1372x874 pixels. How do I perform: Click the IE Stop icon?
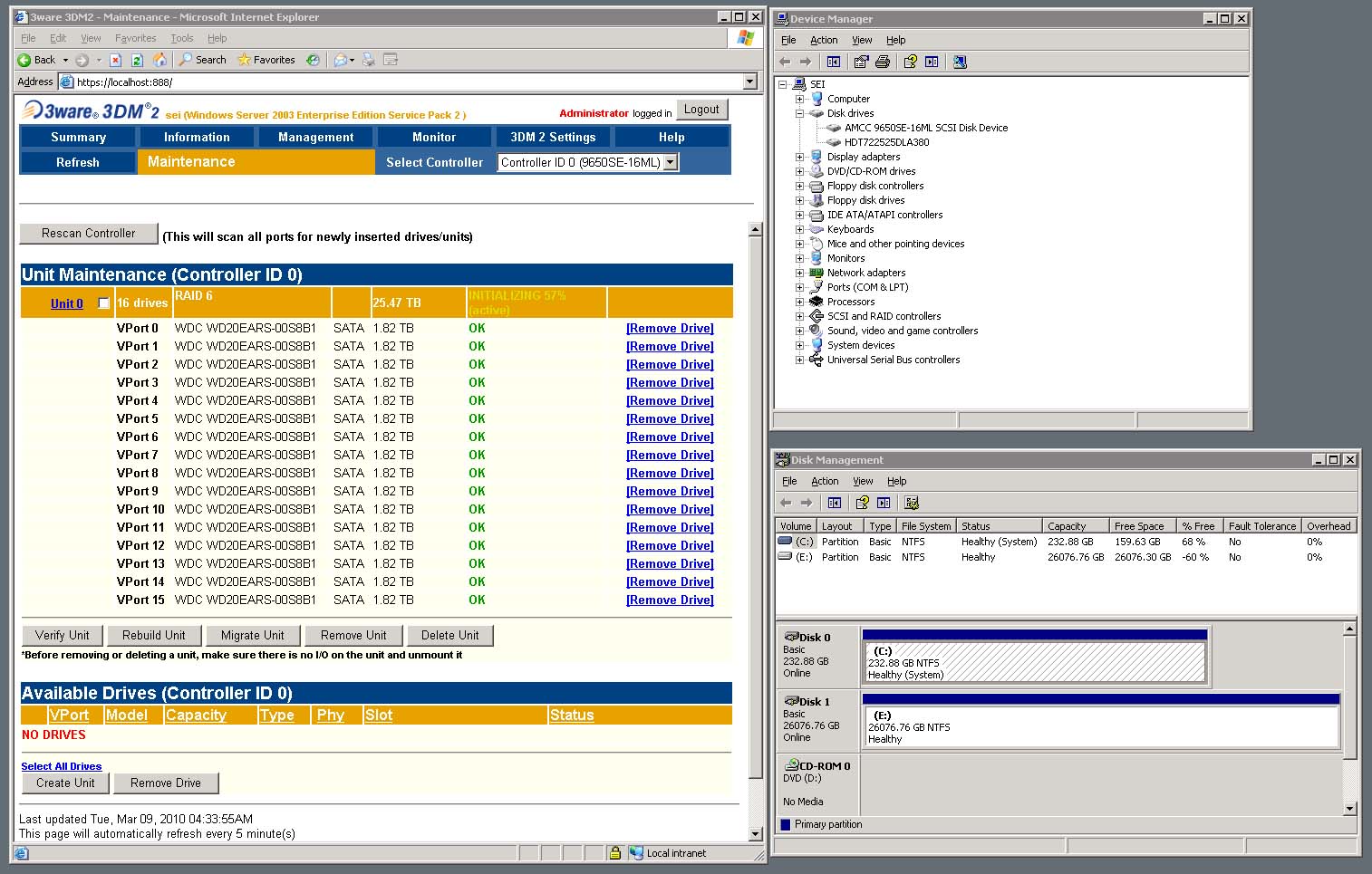point(115,60)
